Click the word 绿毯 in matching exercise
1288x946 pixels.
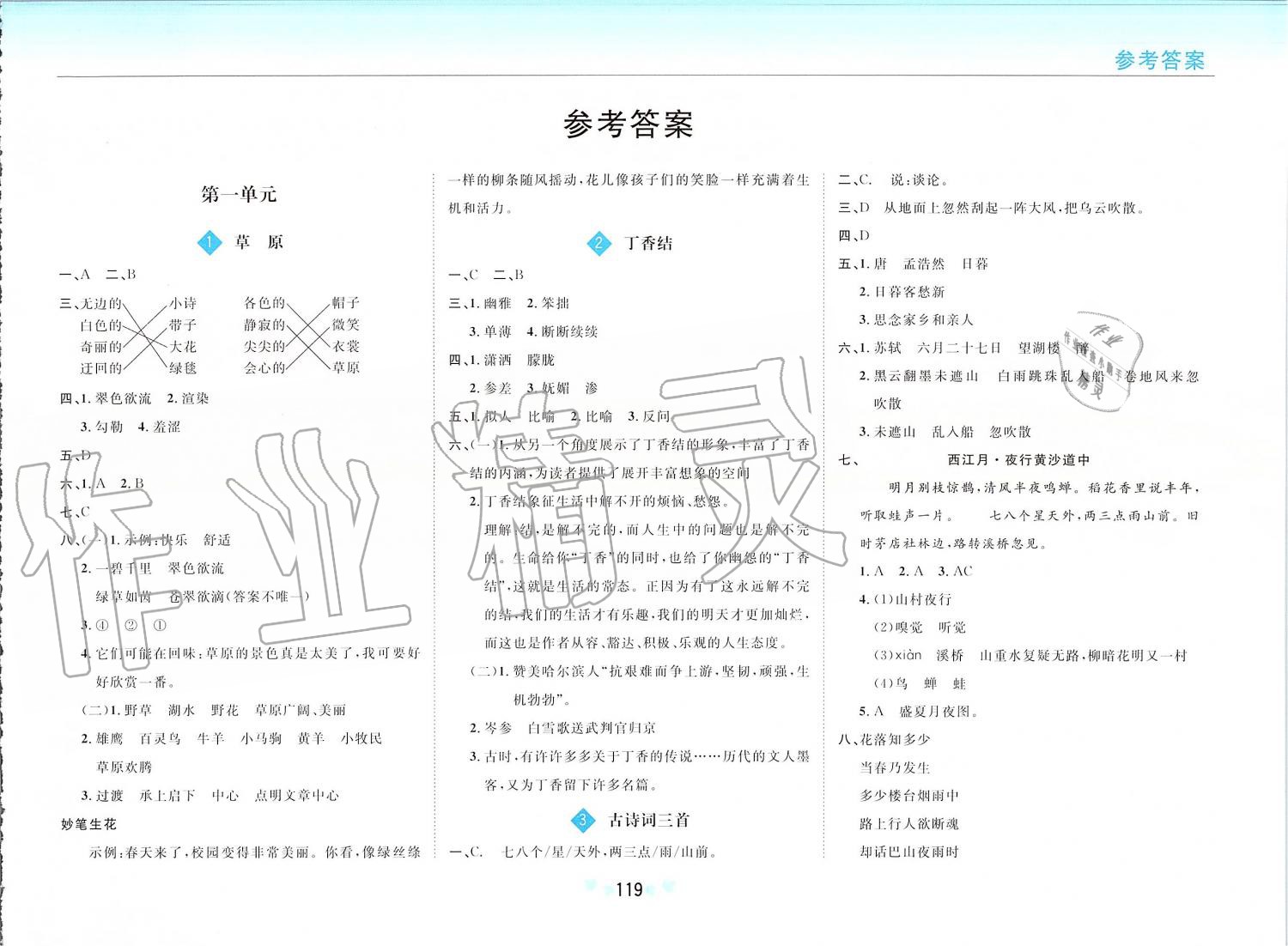(x=183, y=368)
